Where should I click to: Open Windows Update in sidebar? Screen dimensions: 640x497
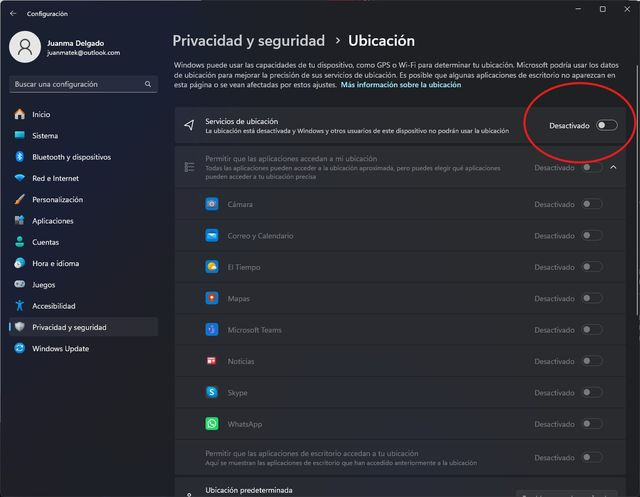[60, 349]
